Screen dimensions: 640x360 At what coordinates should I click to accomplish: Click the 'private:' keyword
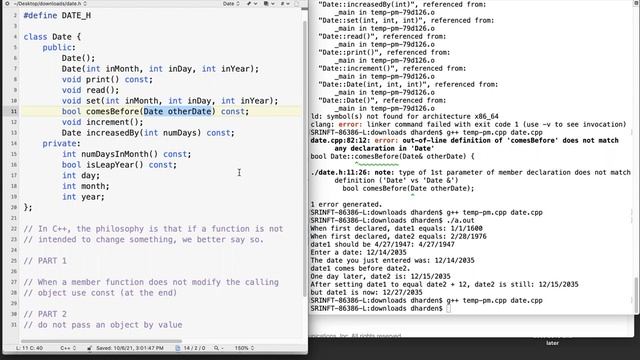62,143
